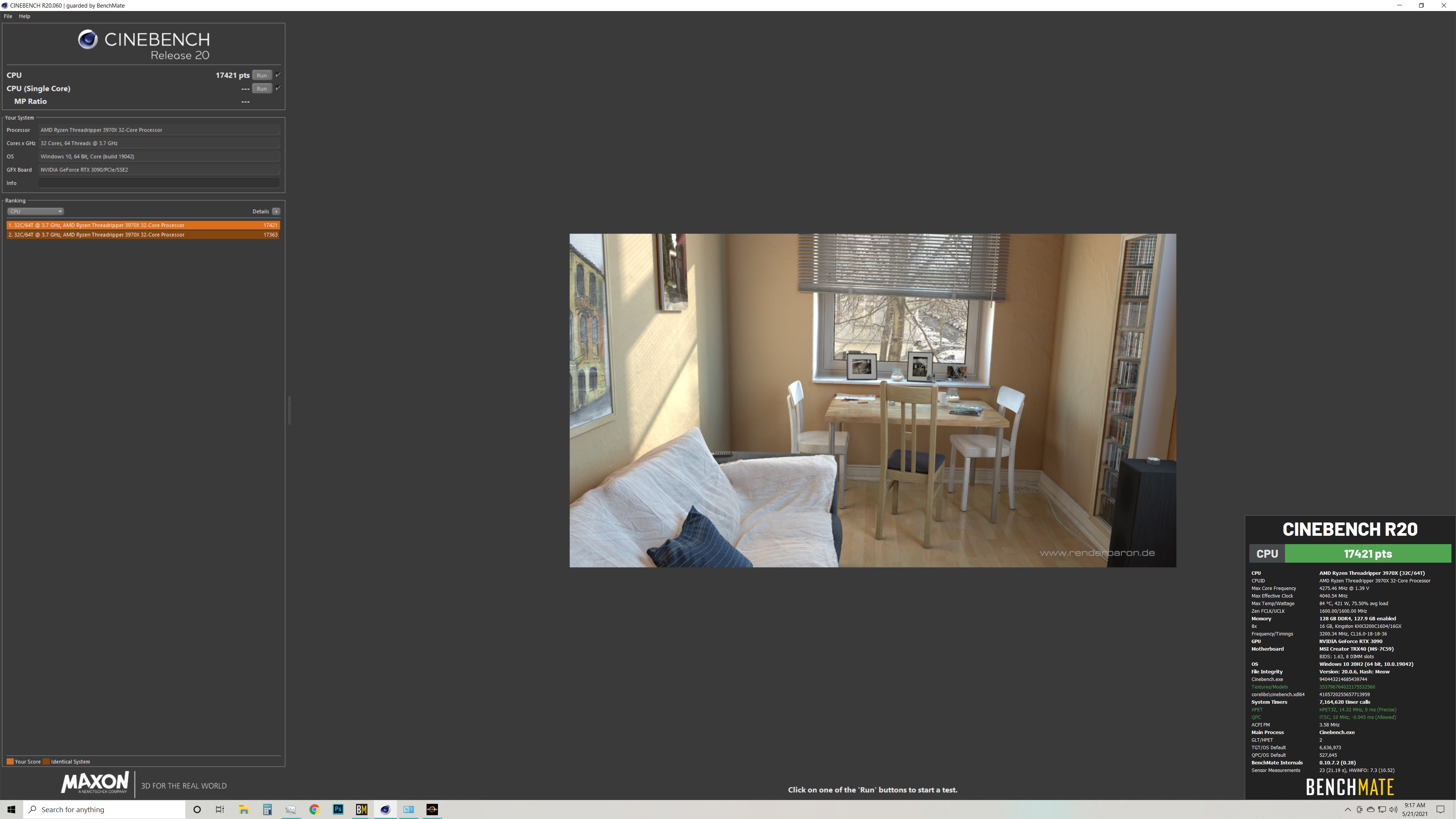The width and height of the screenshot is (1456, 819).
Task: Click the OneDrive tray icon
Action: pyautogui.click(x=1371, y=810)
